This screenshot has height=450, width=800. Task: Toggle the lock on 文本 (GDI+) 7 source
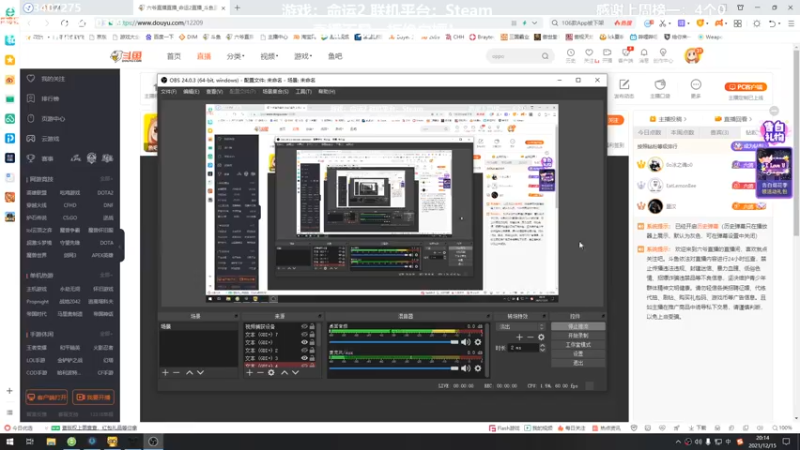click(x=312, y=334)
